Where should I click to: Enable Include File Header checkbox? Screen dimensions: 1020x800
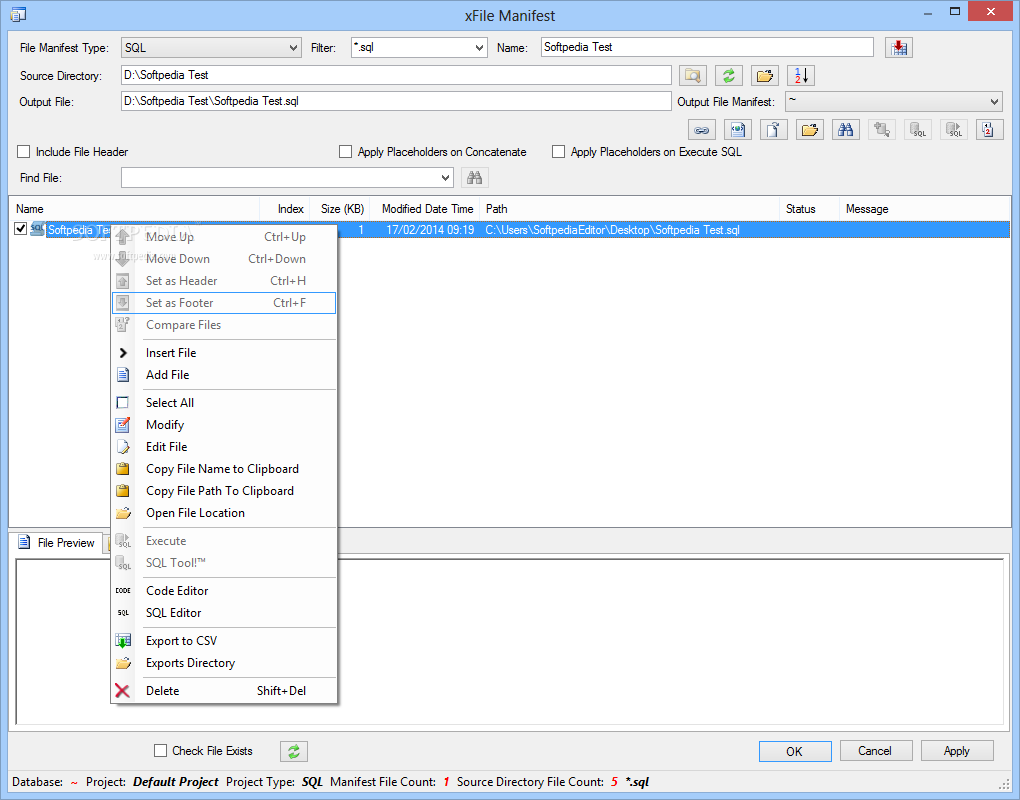pos(23,152)
